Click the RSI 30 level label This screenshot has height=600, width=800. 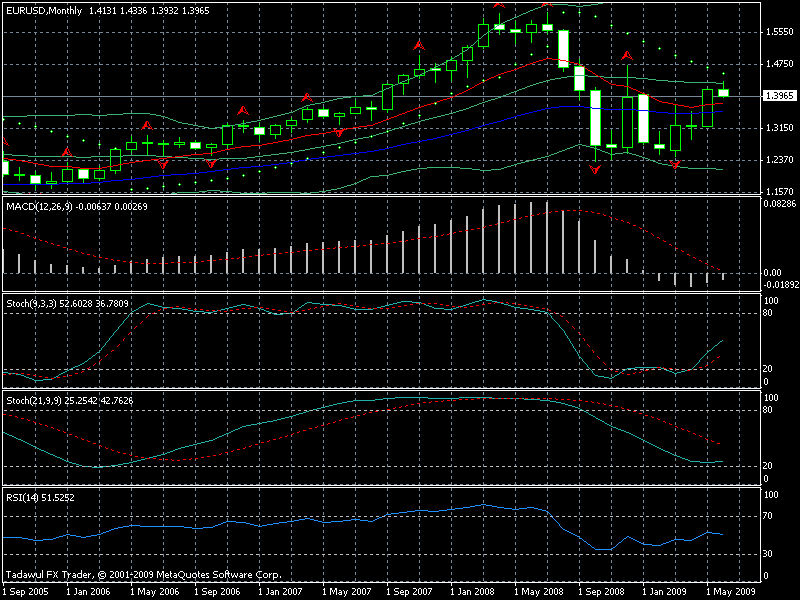768,554
